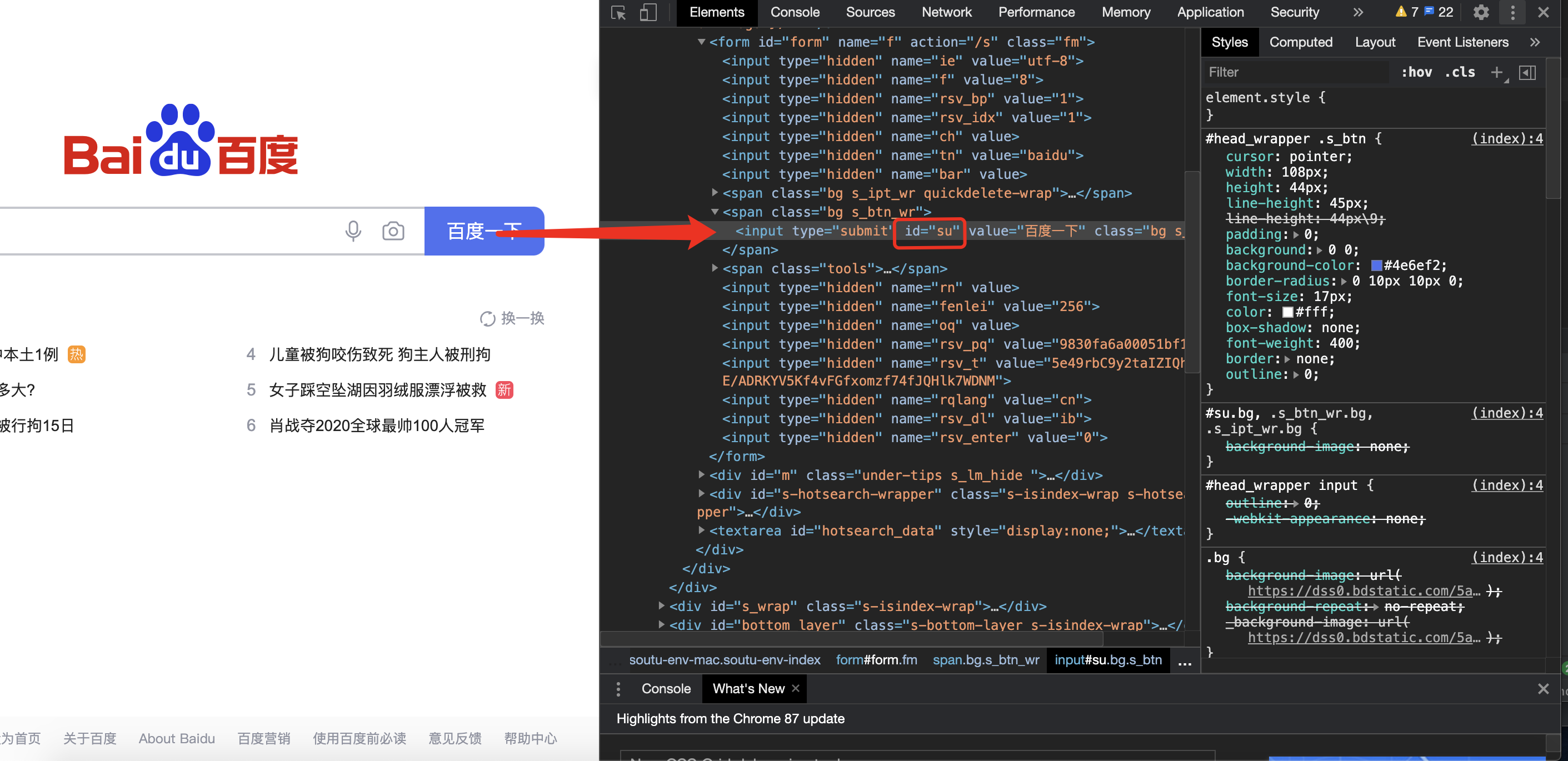Open the Computed styles tab

1301,42
